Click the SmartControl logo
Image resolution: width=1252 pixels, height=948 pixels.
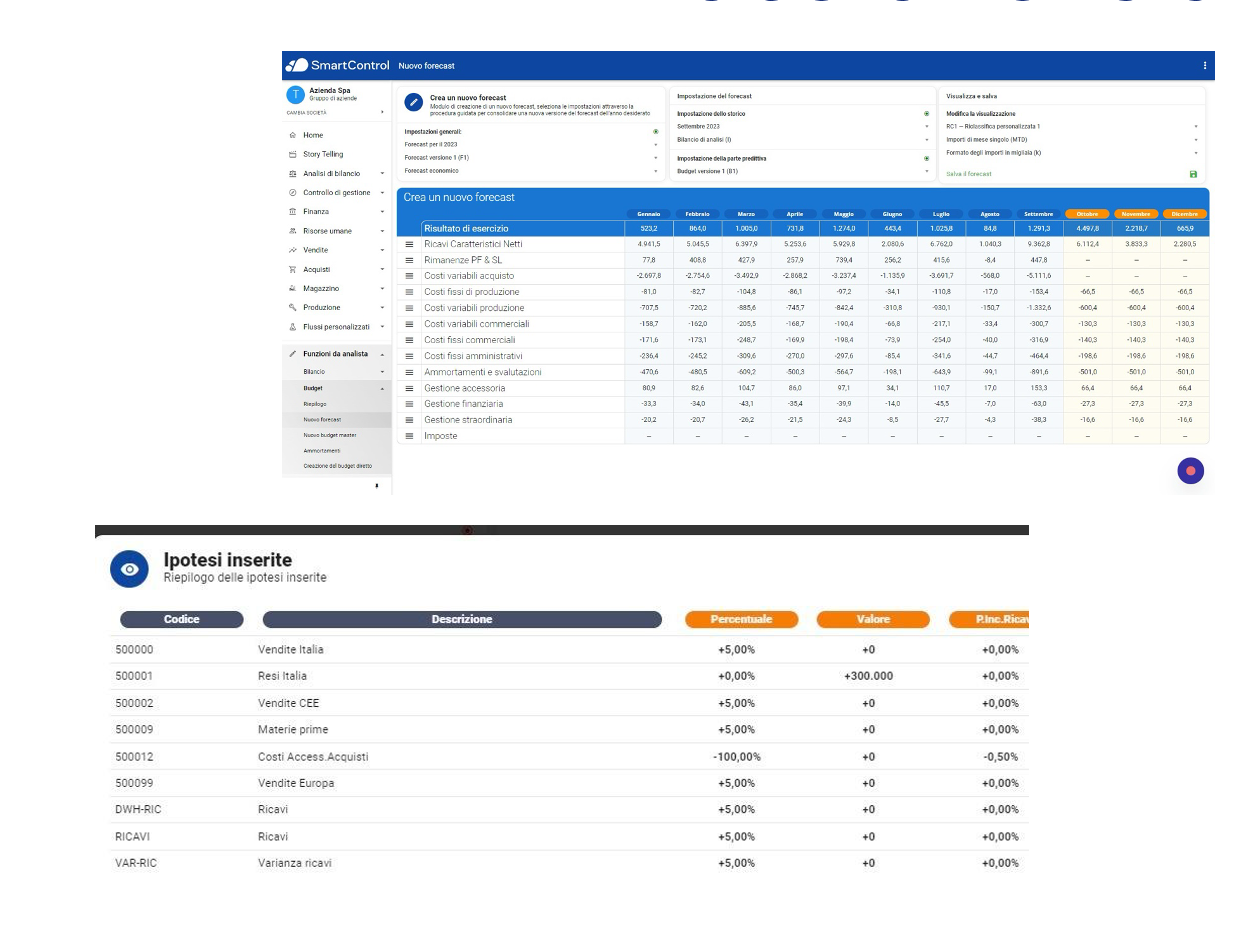(338, 65)
